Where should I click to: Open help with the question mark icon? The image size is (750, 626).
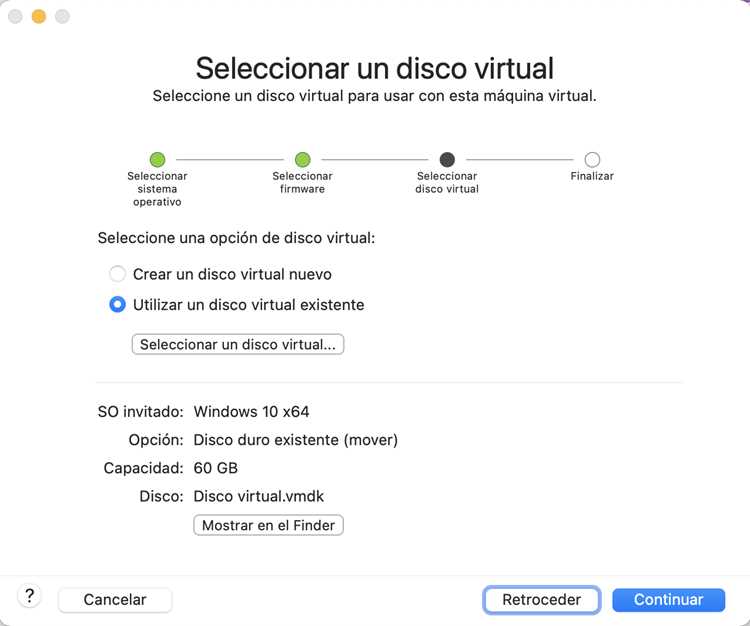tap(29, 596)
